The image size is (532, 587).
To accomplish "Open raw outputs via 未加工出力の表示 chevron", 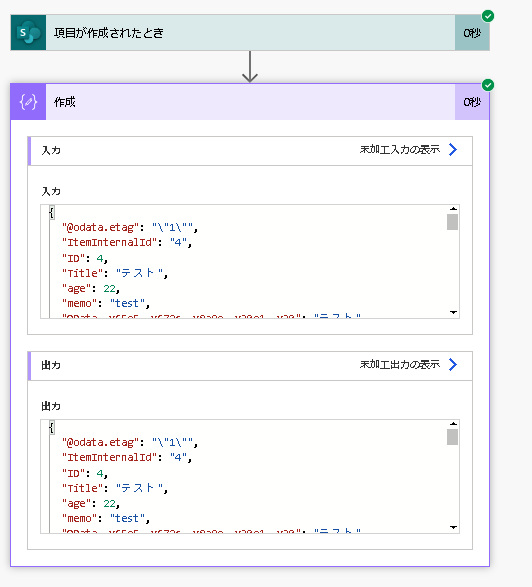I will point(453,365).
